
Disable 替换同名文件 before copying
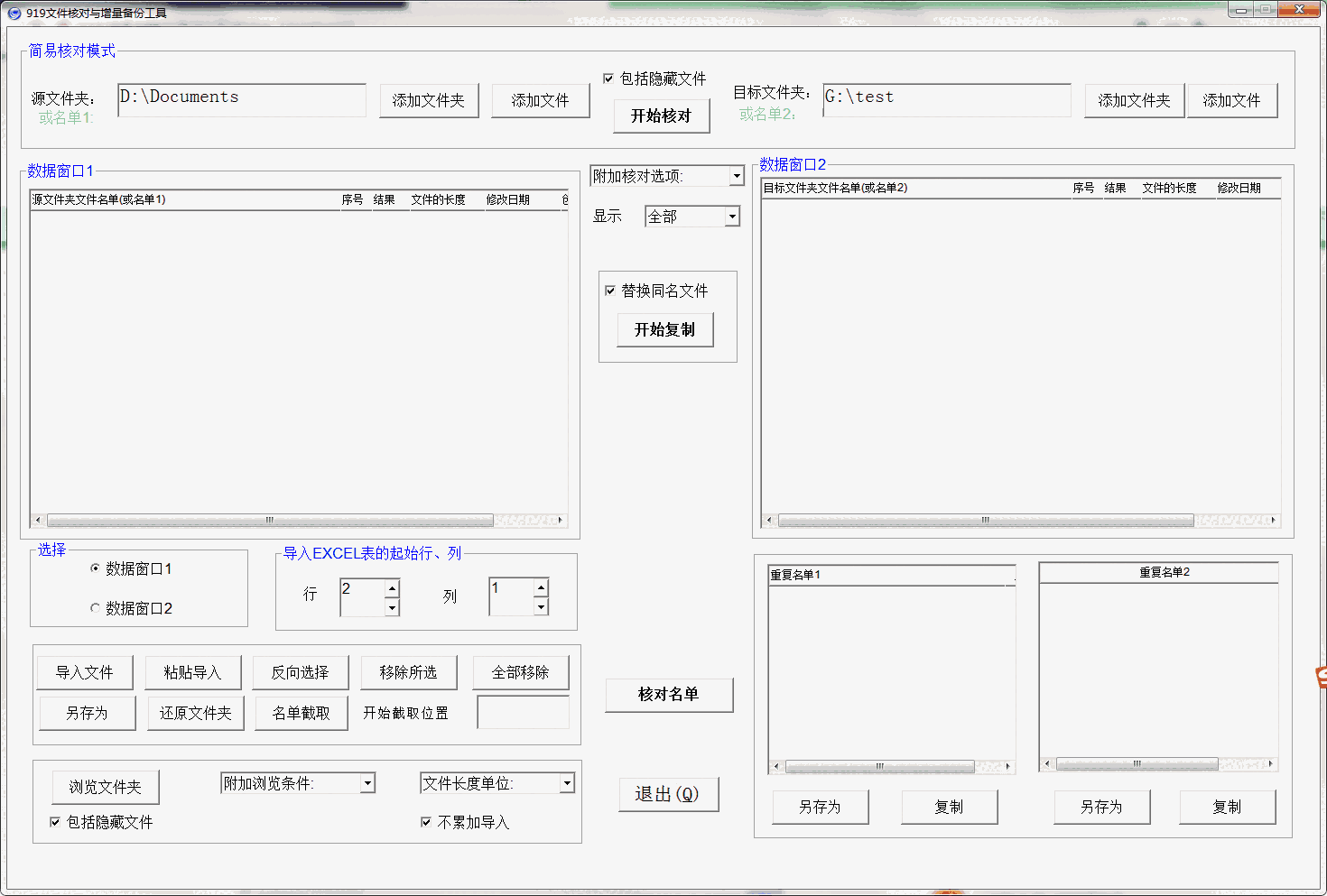tap(610, 290)
